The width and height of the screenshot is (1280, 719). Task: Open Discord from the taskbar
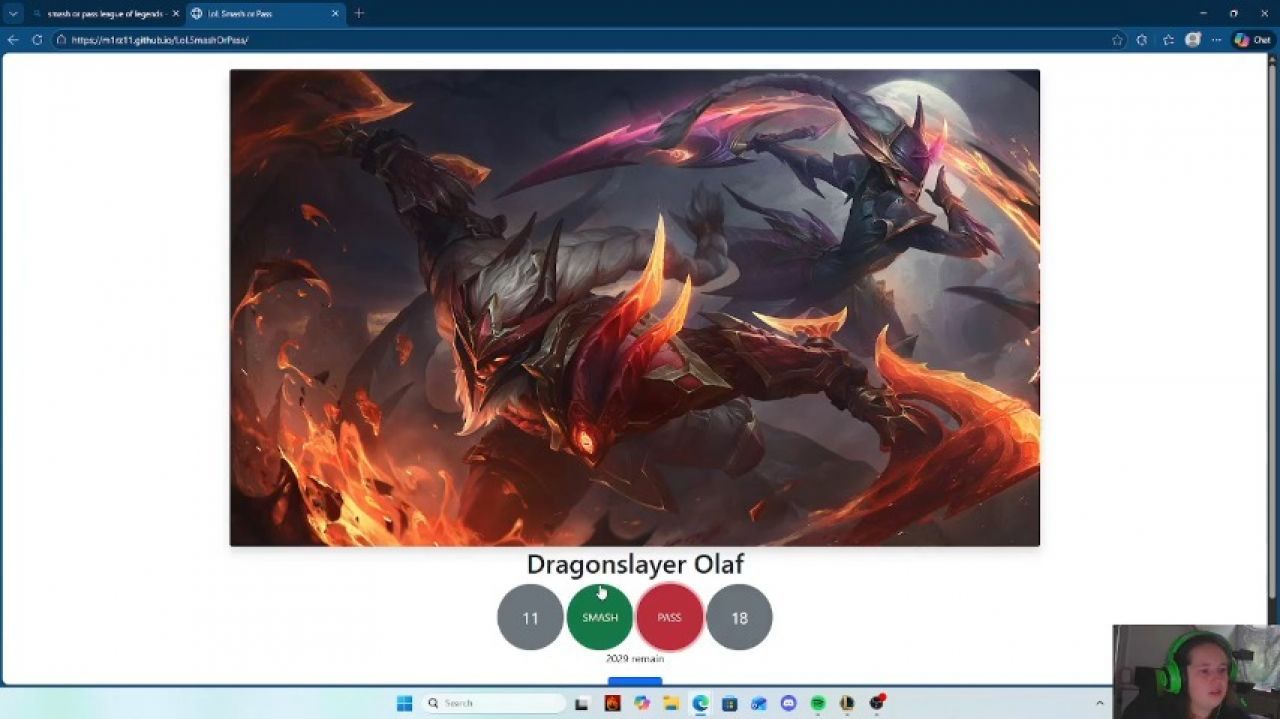pos(787,703)
